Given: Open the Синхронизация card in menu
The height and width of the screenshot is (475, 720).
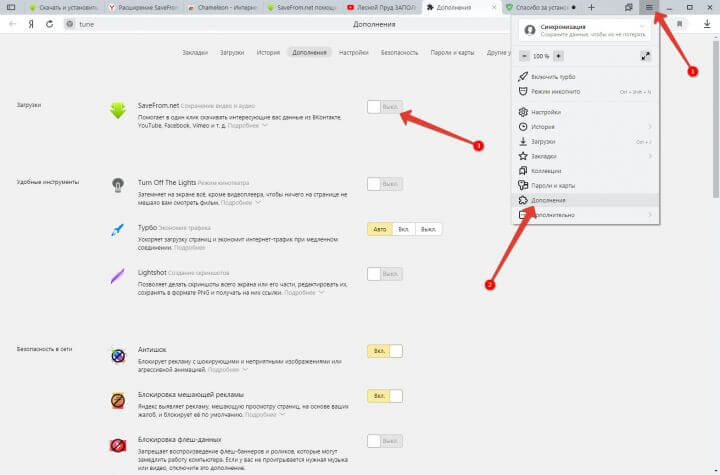Looking at the screenshot, I should 585,30.
